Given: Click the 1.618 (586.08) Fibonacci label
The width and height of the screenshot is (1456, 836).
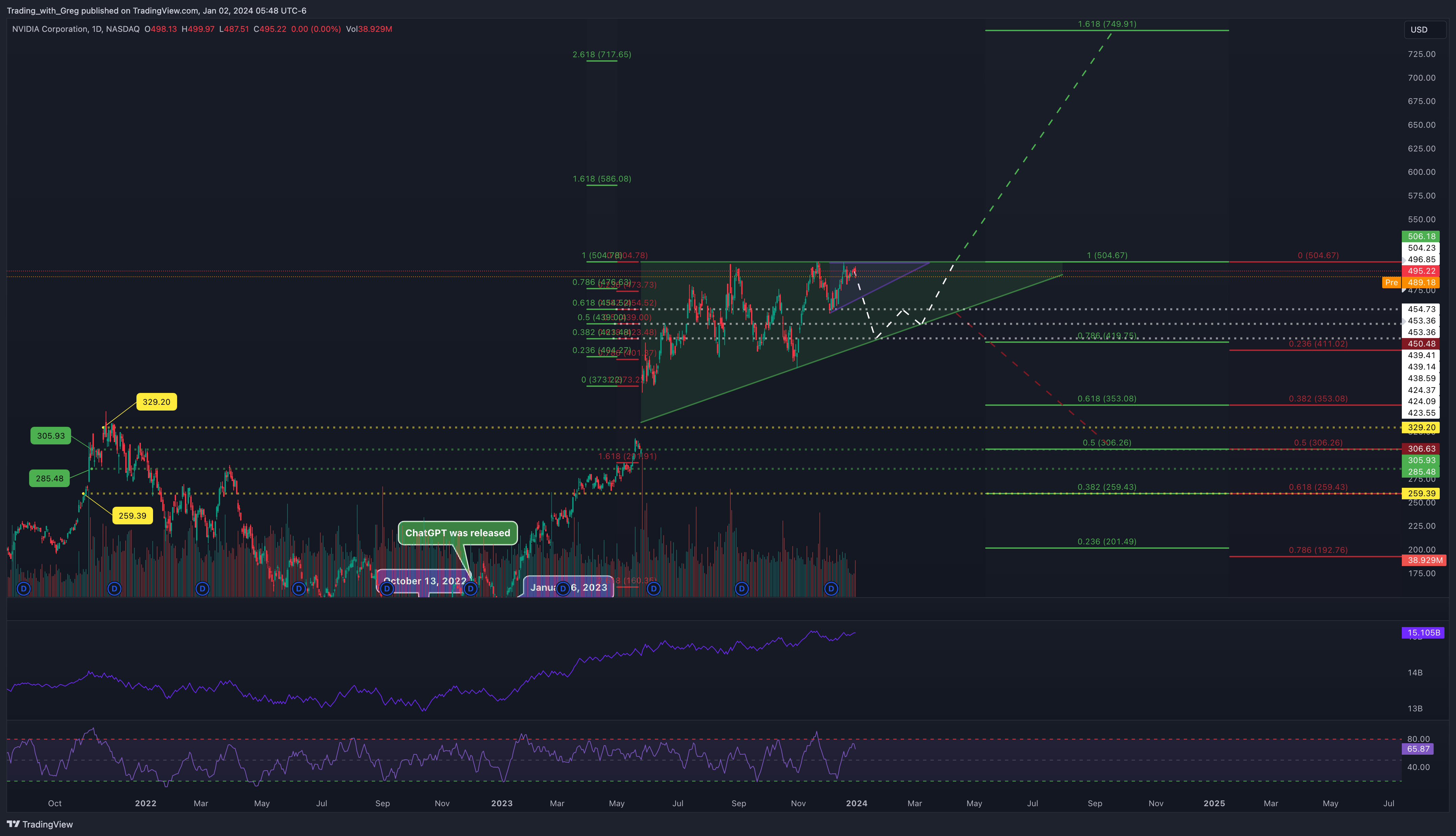Looking at the screenshot, I should click(x=601, y=179).
